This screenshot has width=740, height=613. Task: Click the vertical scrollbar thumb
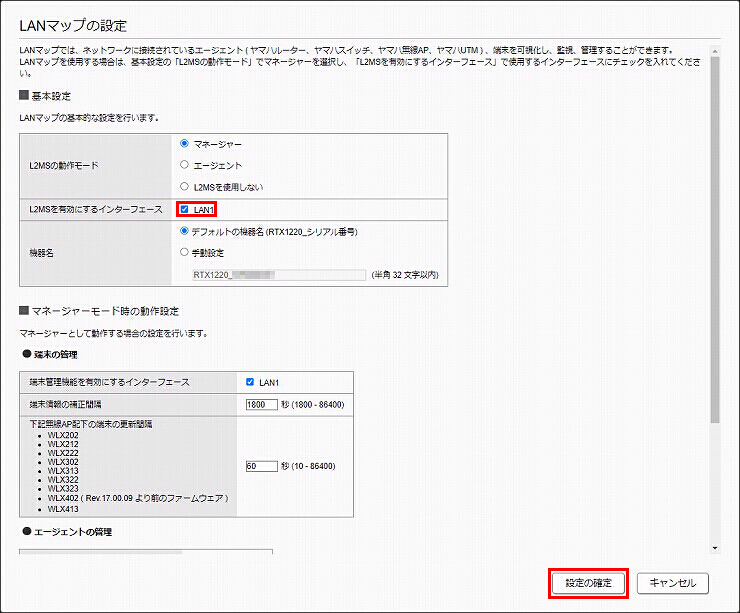715,240
